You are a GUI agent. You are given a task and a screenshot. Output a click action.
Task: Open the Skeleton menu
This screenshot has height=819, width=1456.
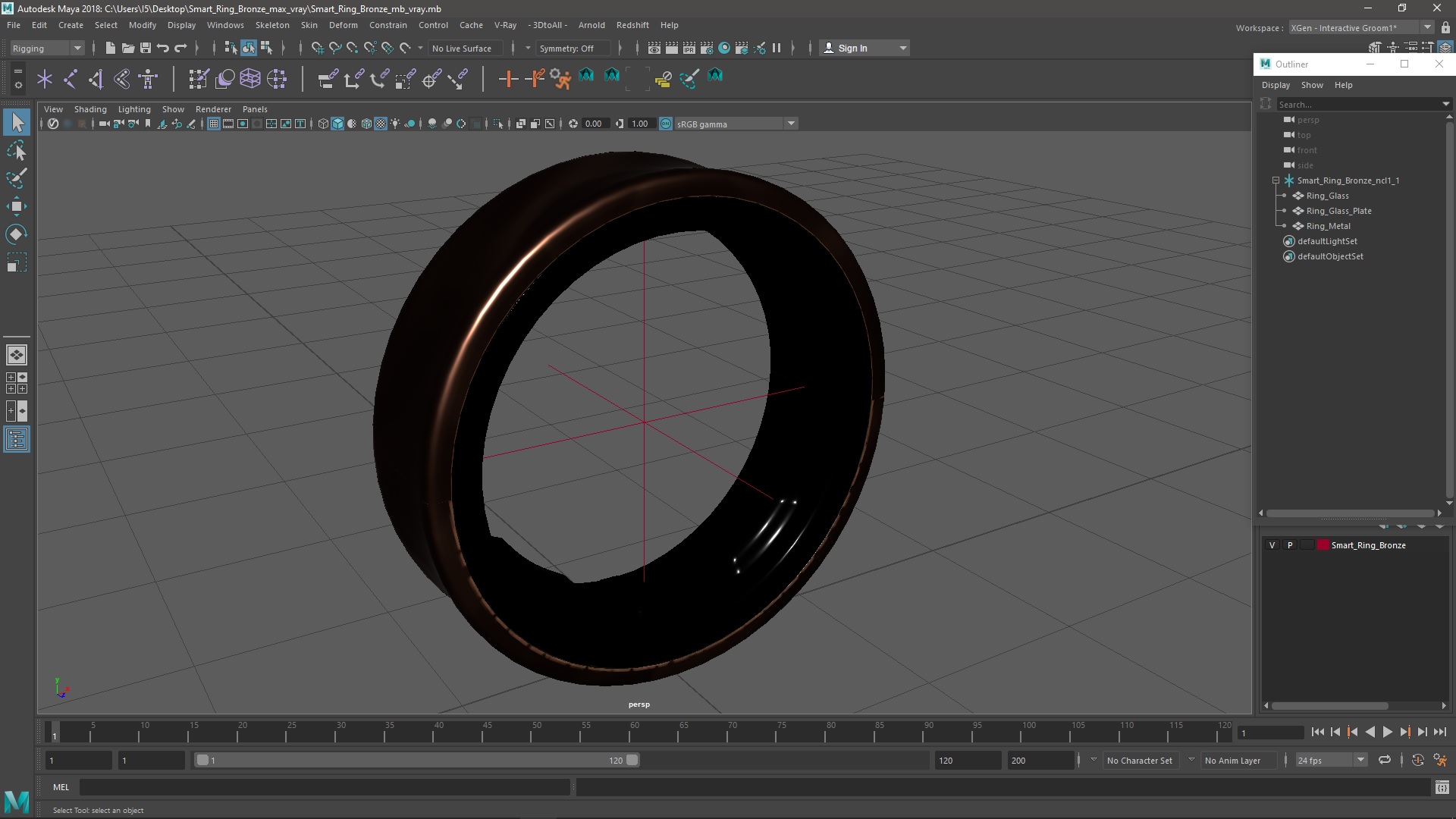[272, 25]
